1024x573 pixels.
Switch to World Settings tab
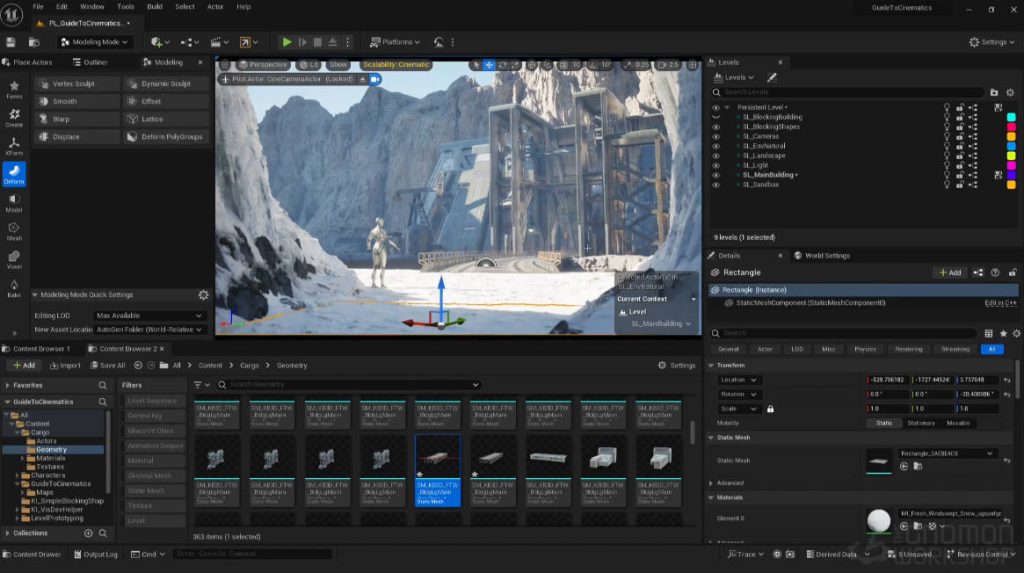pyautogui.click(x=822, y=255)
